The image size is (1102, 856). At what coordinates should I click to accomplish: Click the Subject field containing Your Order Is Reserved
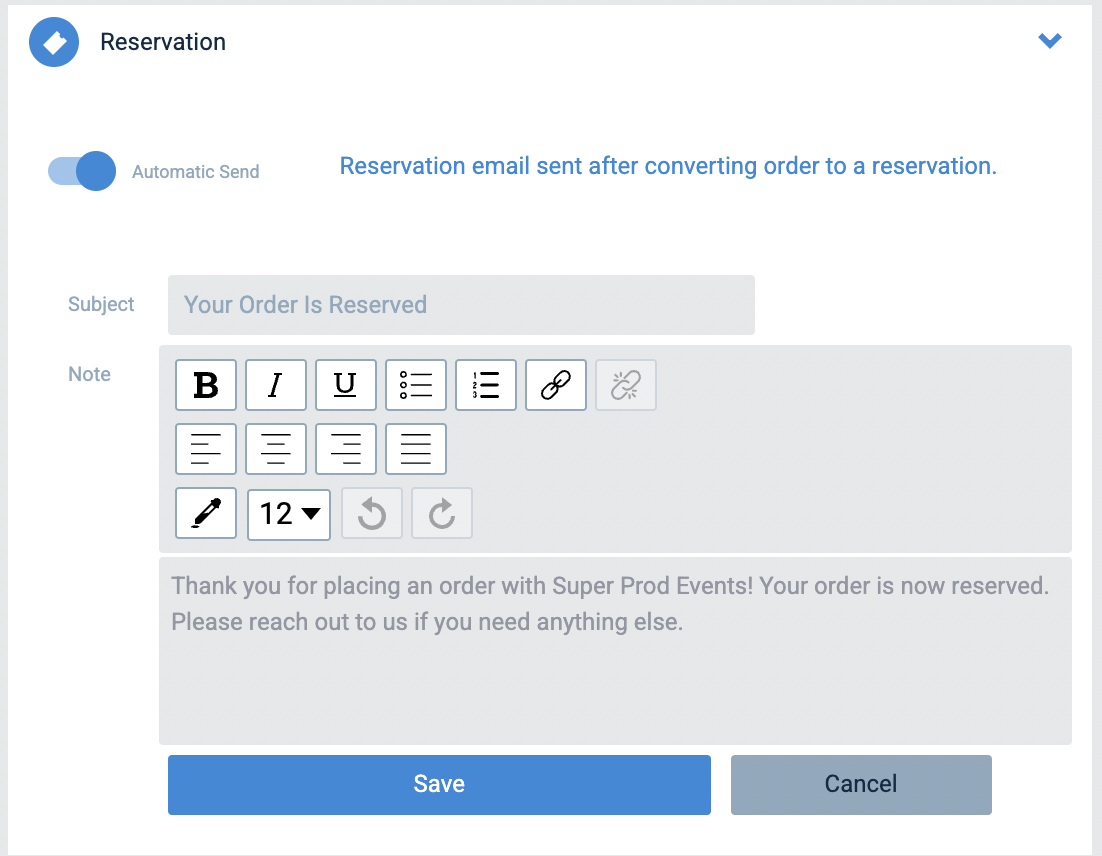461,304
